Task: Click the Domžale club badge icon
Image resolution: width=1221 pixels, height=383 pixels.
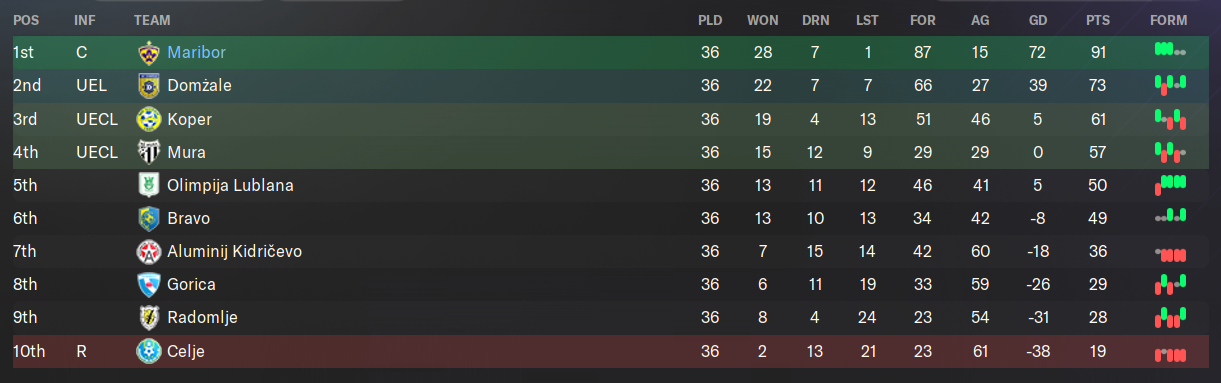Action: coord(149,86)
